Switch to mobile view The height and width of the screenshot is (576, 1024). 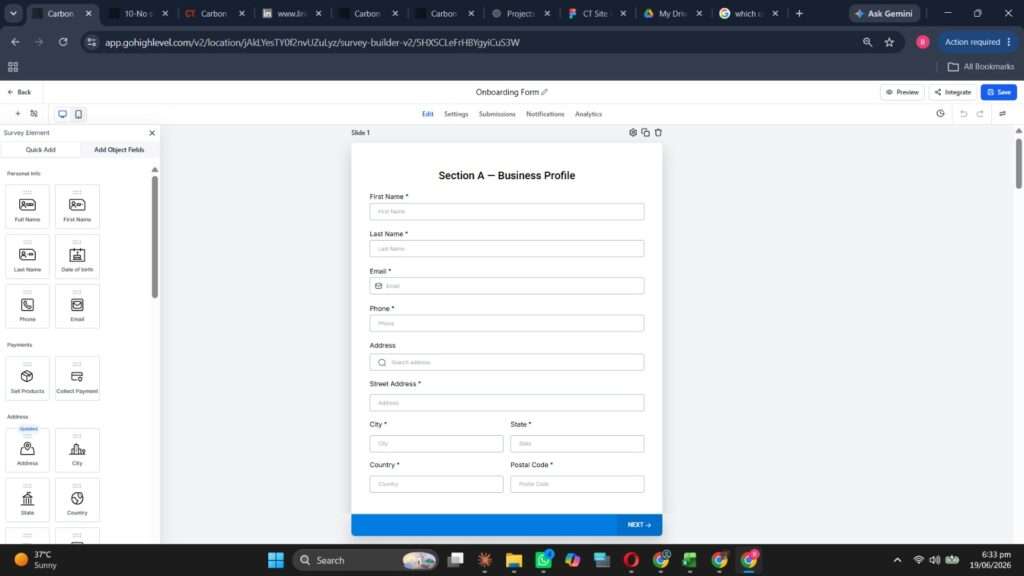pyautogui.click(x=78, y=114)
